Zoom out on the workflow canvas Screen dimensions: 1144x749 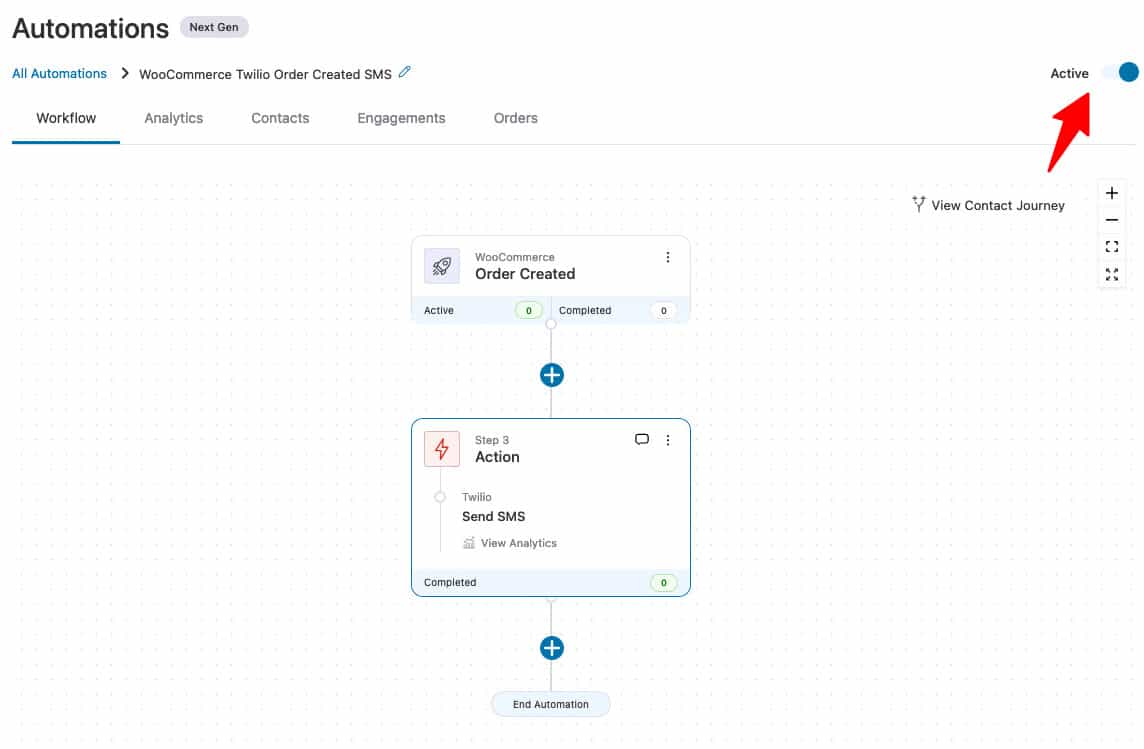click(x=1111, y=220)
